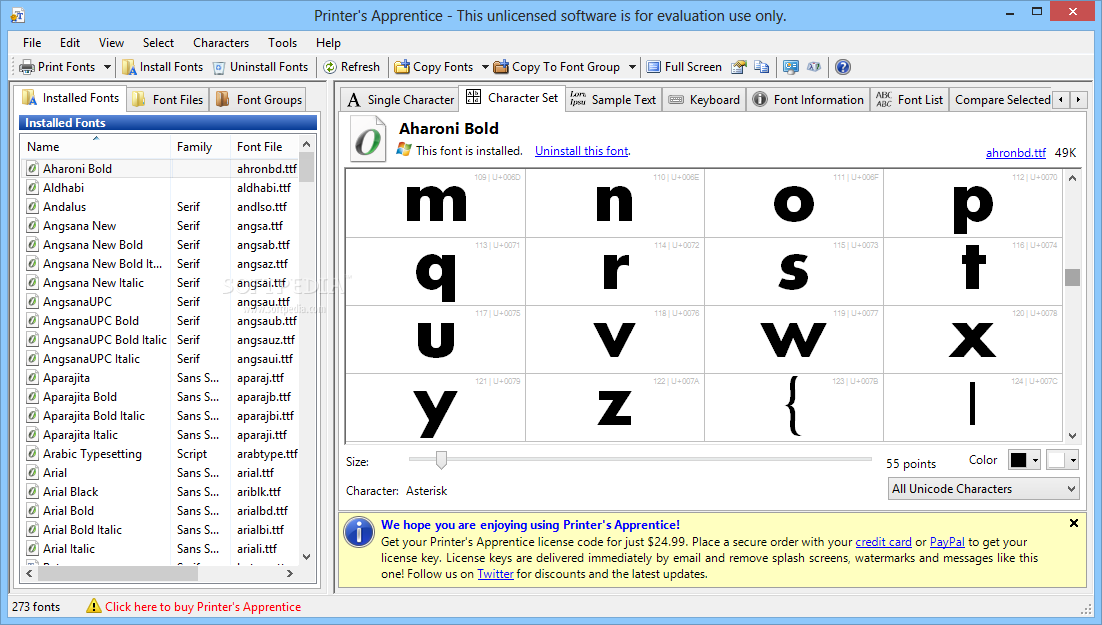Open the Characters menu
The height and width of the screenshot is (625, 1102).
pyautogui.click(x=221, y=43)
